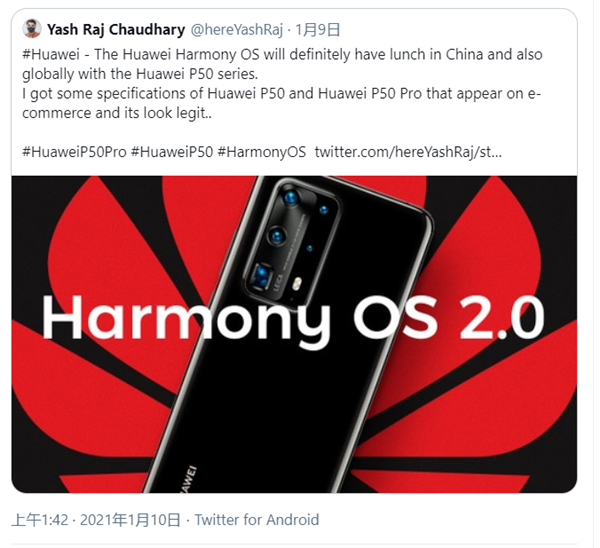Click the text "globally with the Huawei P50 series"
Image resolution: width=600 pixels, height=548 pixels.
pos(139,74)
